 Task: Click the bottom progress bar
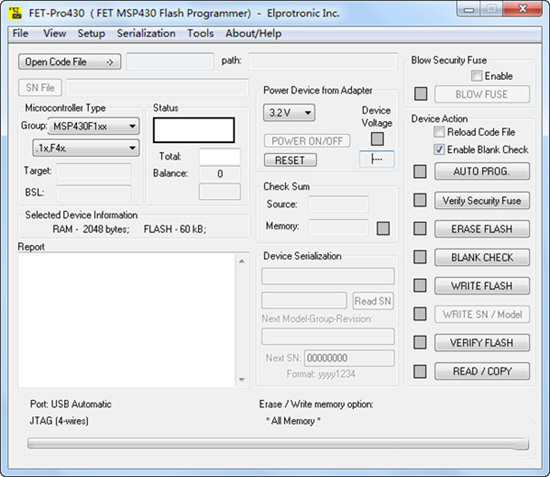click(278, 443)
